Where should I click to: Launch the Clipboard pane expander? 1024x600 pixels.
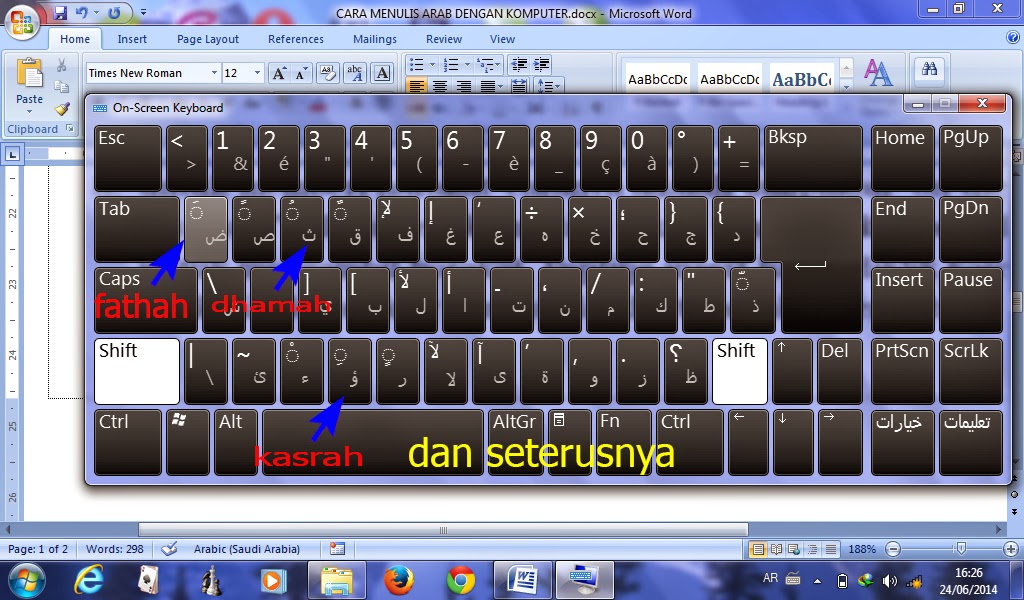click(x=70, y=129)
